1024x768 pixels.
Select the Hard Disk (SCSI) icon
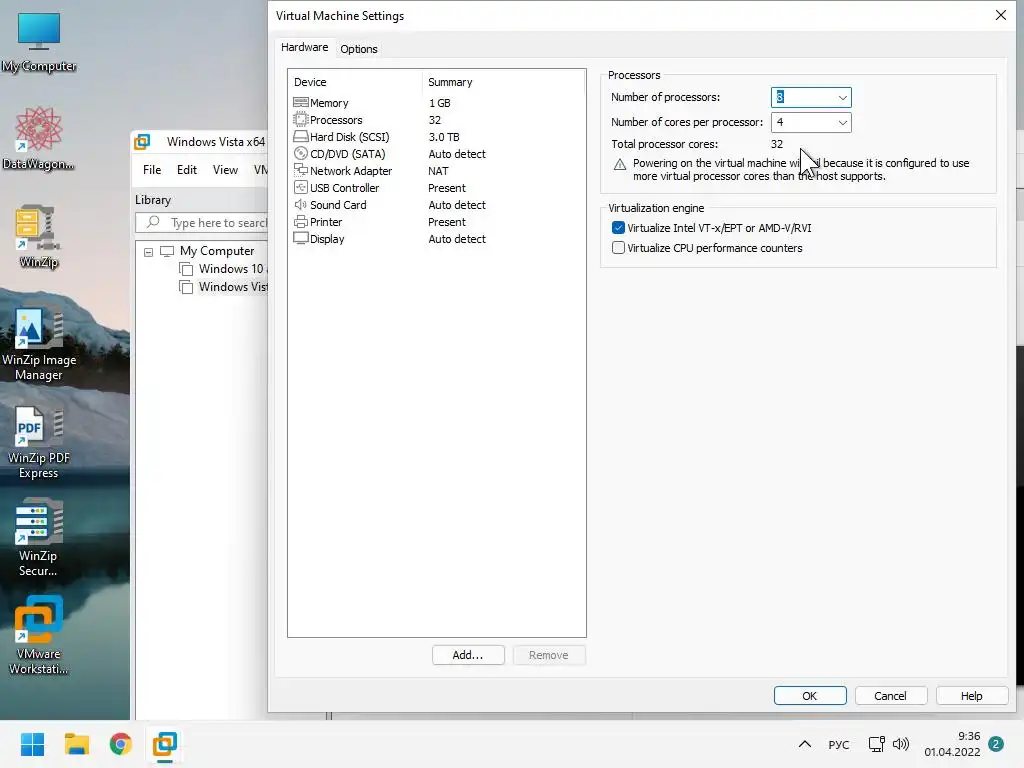pos(300,136)
